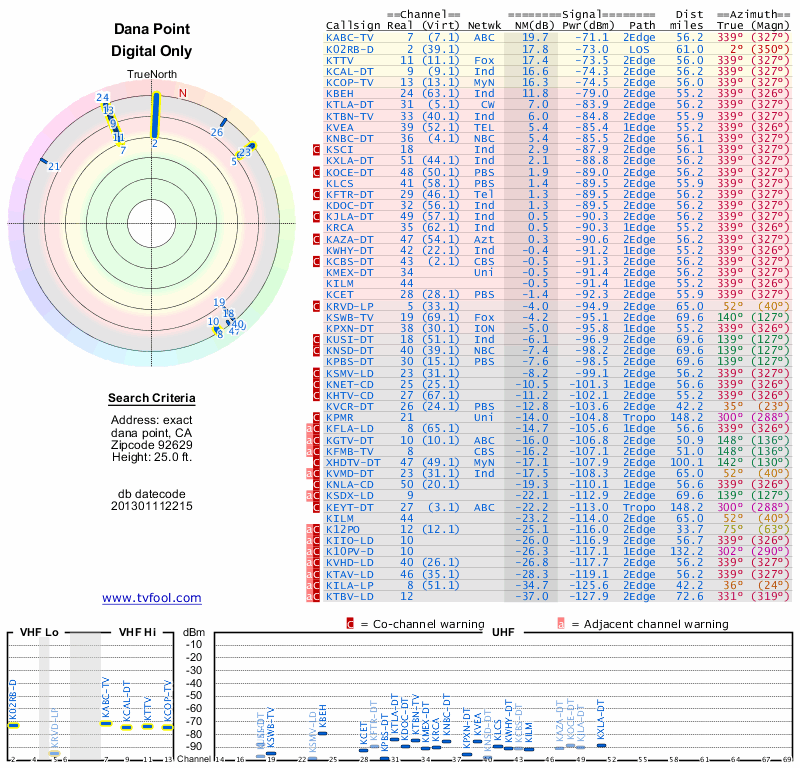The height and width of the screenshot is (768, 800).
Task: Open the KTTV callsign link
Action: tap(339, 60)
